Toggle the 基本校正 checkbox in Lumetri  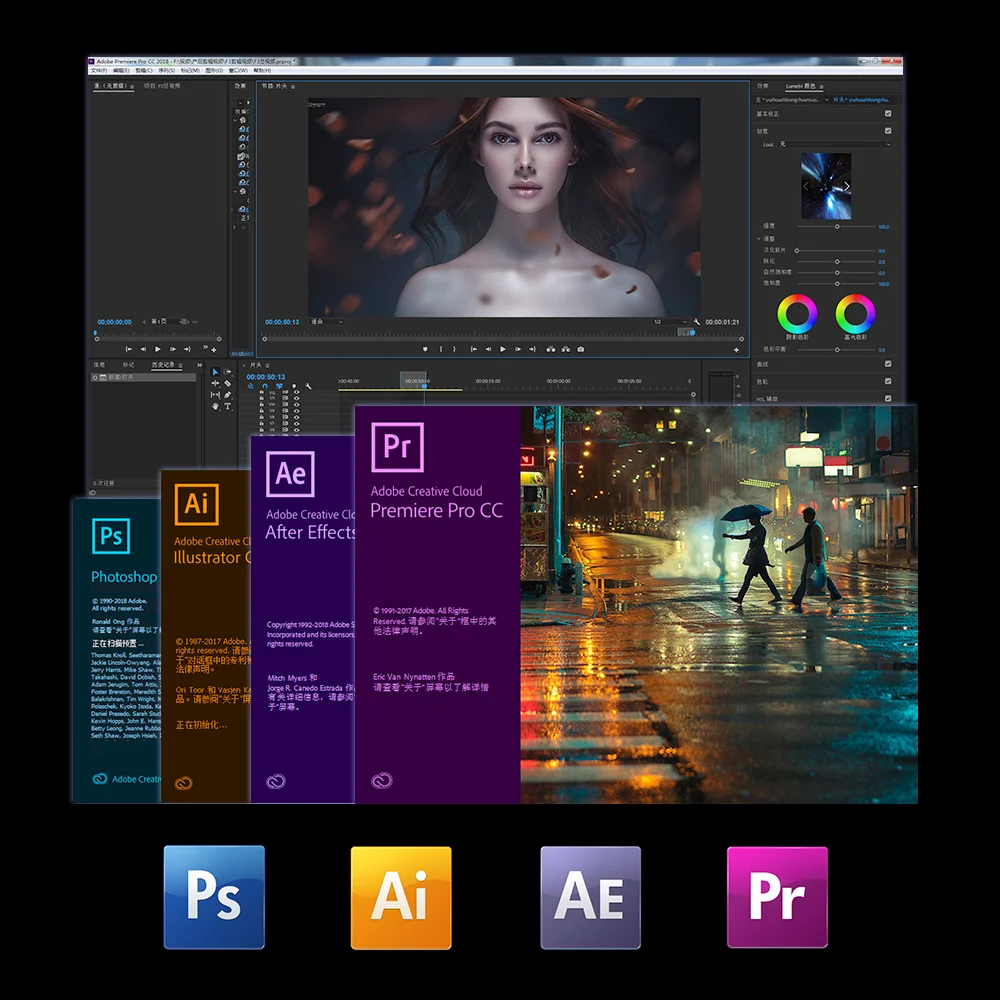pos(888,114)
